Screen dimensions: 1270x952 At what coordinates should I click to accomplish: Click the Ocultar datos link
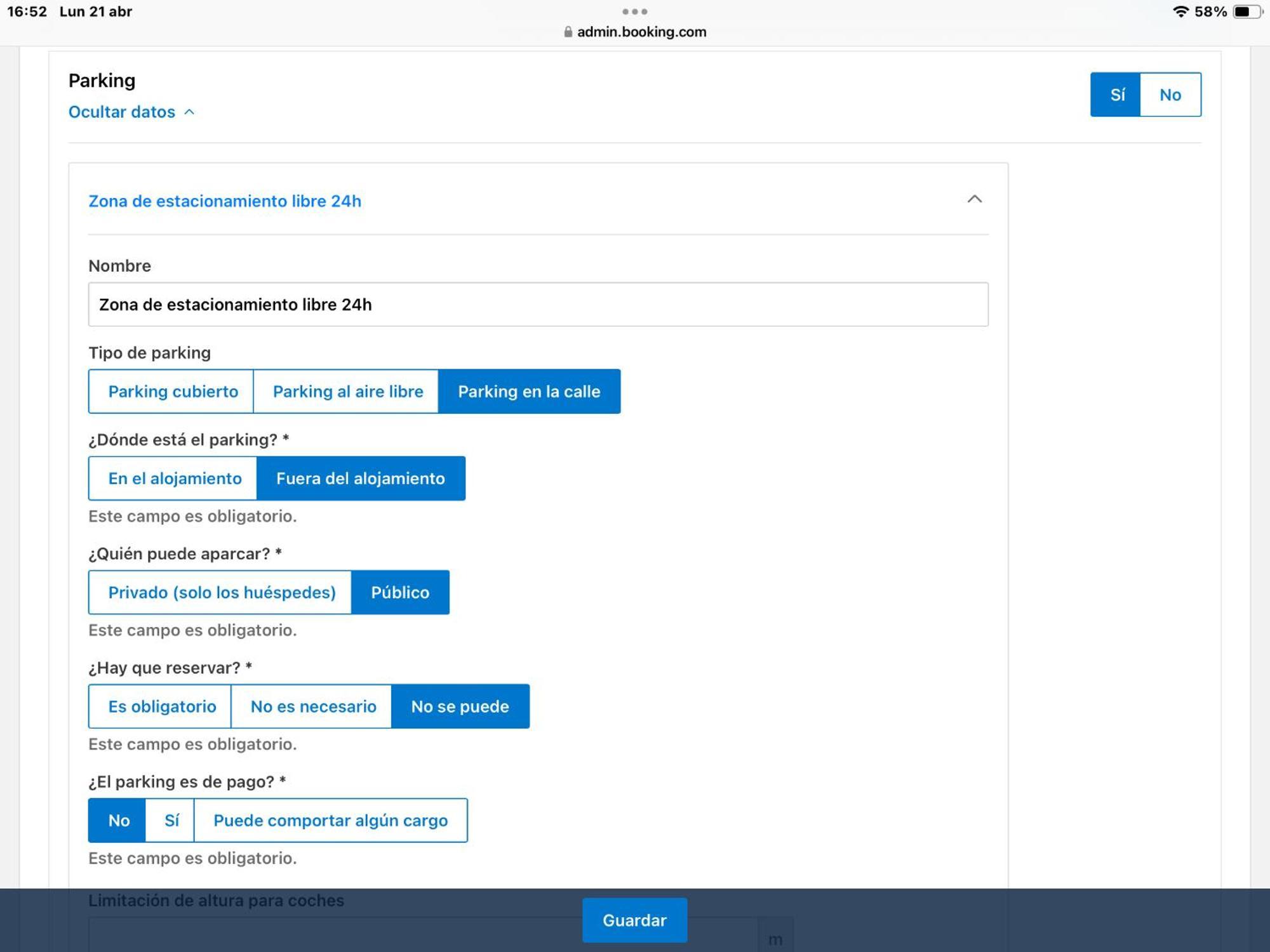122,112
